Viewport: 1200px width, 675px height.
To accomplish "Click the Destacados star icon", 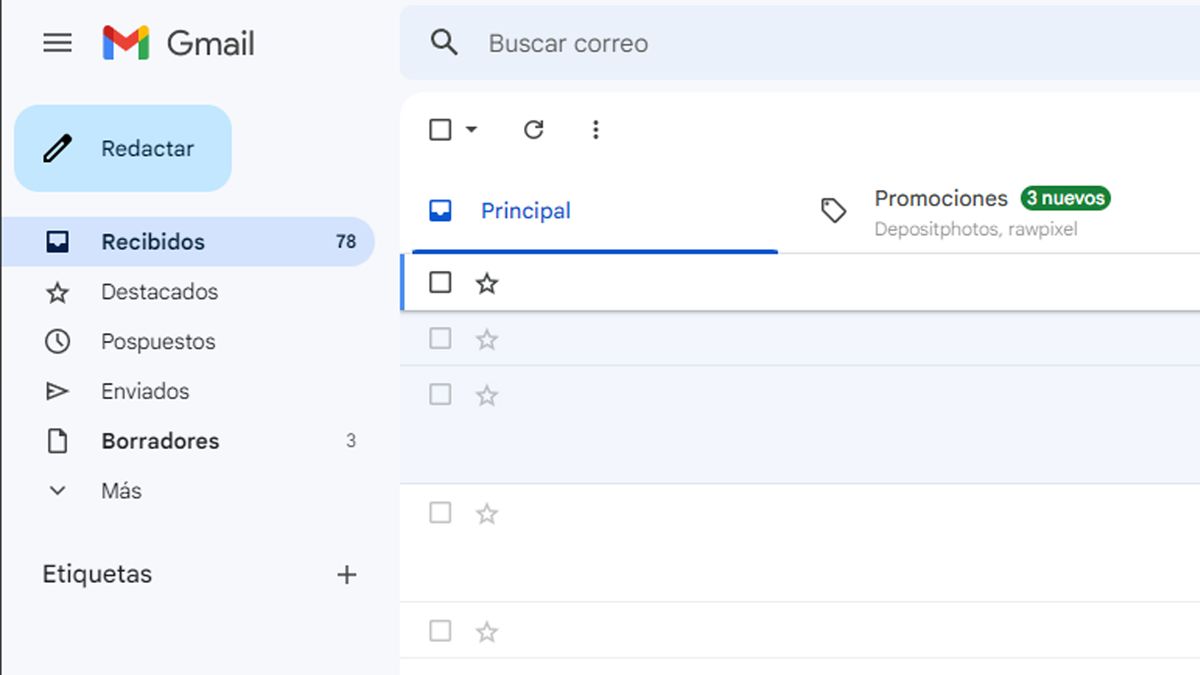I will 57,291.
